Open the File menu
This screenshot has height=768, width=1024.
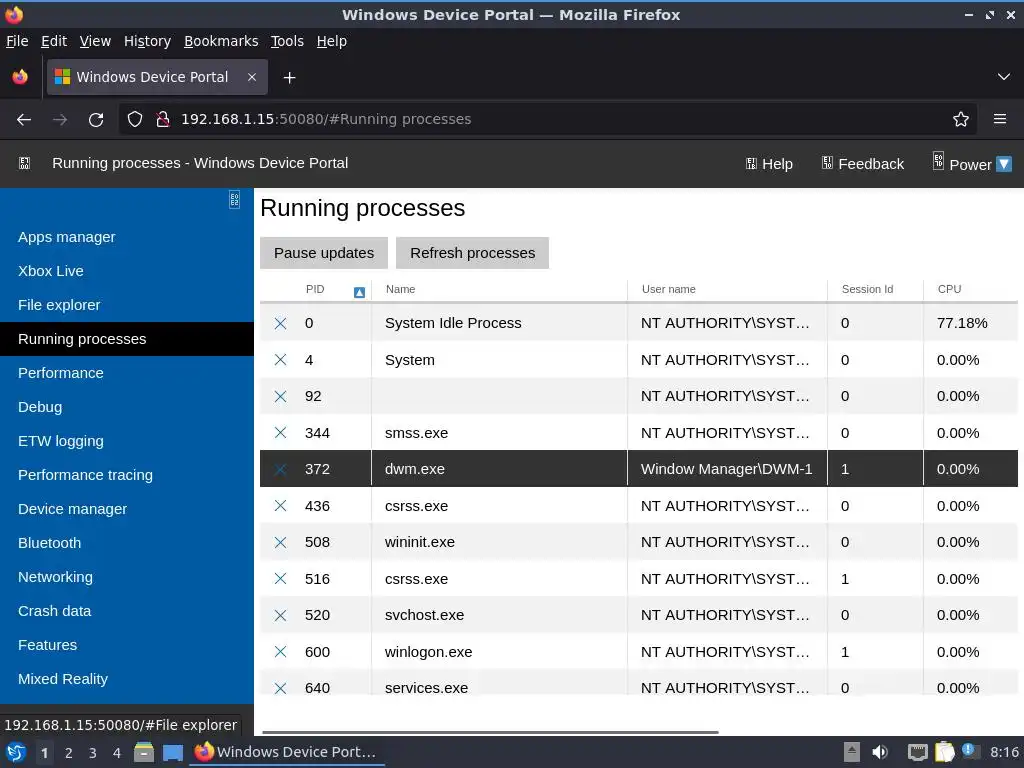(17, 41)
